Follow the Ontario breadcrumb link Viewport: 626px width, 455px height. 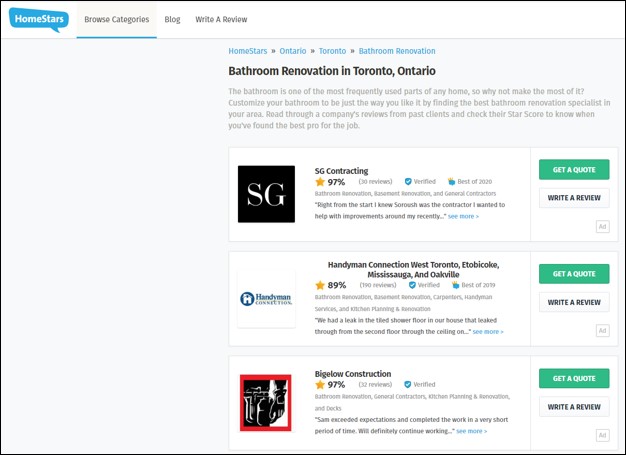click(x=293, y=51)
